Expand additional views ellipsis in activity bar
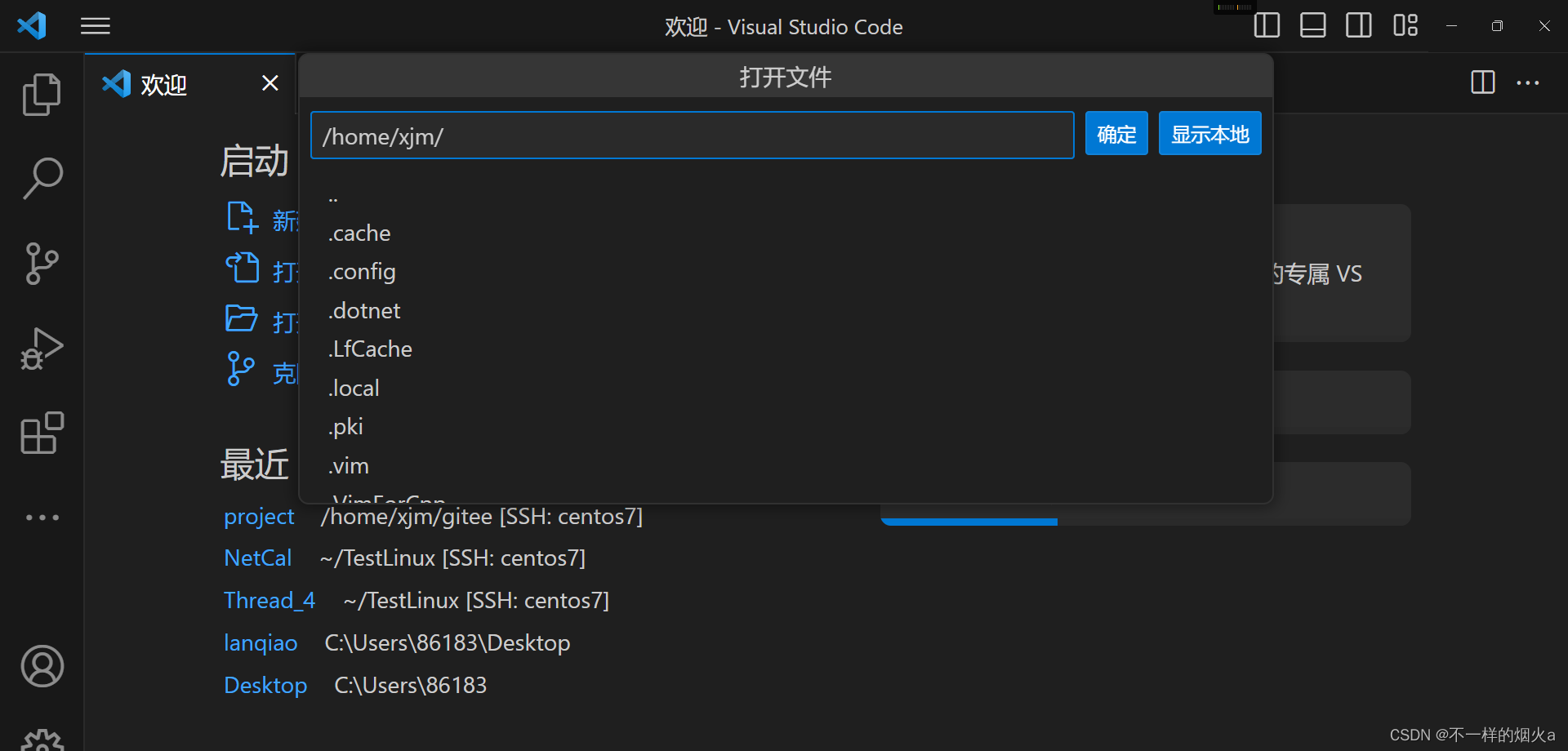The image size is (1568, 751). 42,518
